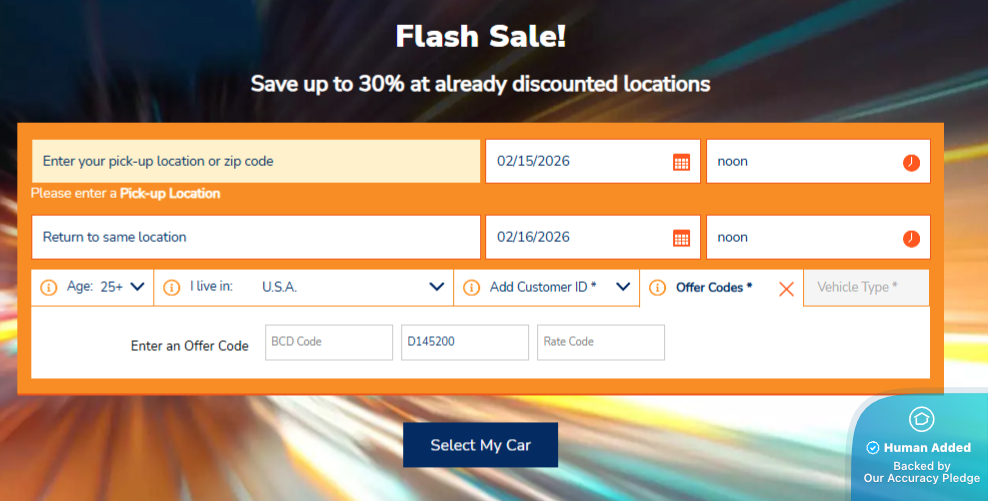The image size is (988, 501).
Task: Click info icon next to Add Customer ID
Action: click(x=471, y=287)
